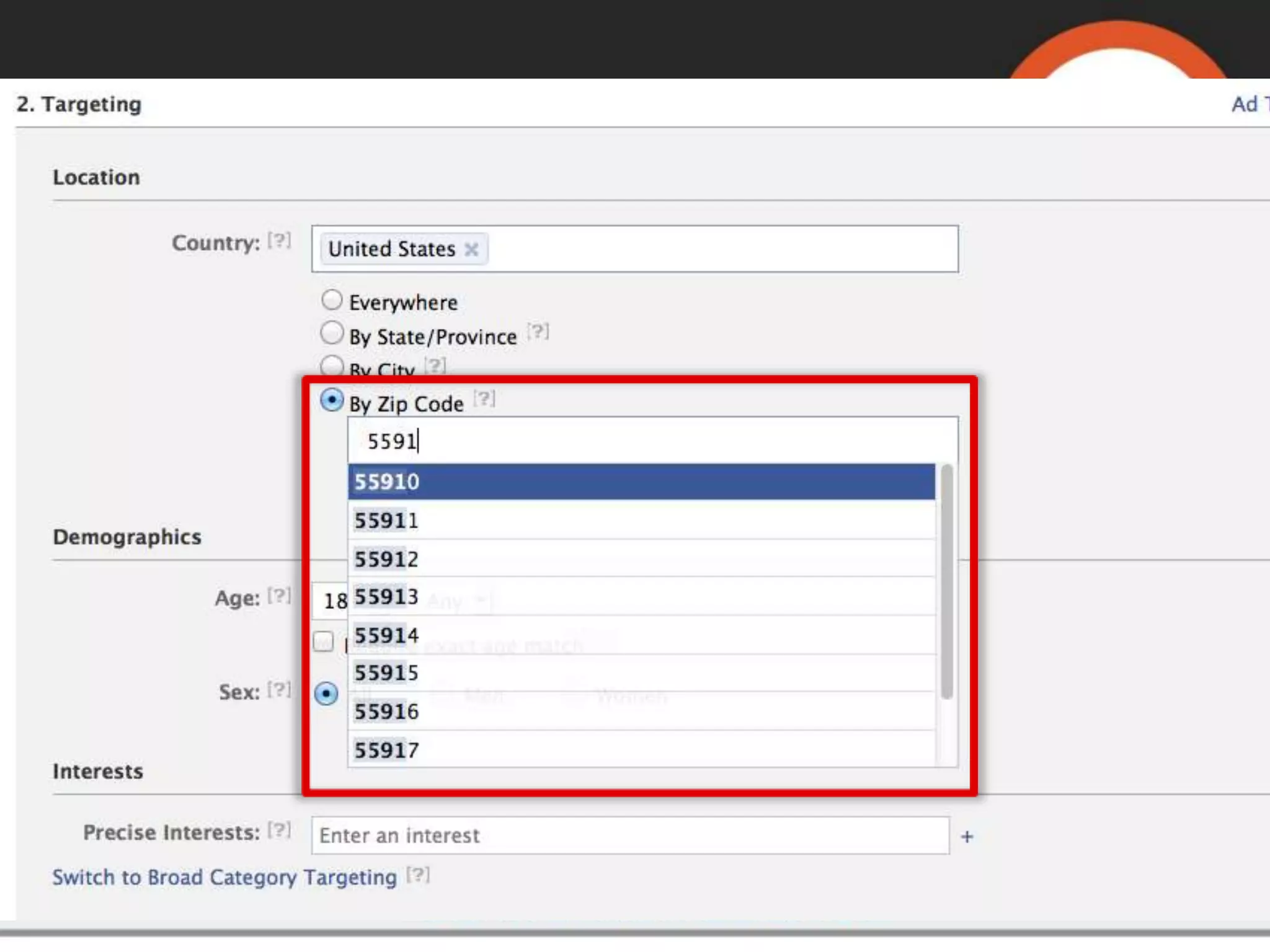Click help icon beside By State/Province
This screenshot has width=1270, height=952.
538,332
